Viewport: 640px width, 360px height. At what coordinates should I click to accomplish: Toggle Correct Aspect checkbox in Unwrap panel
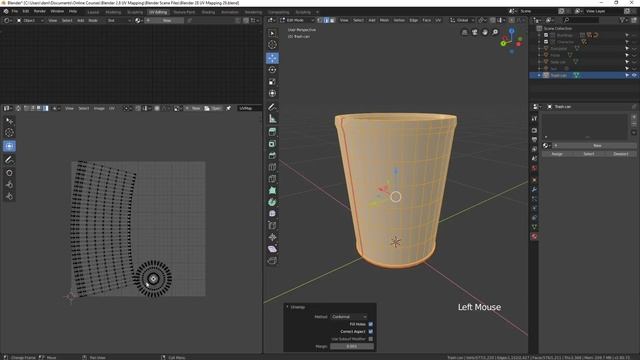click(371, 331)
